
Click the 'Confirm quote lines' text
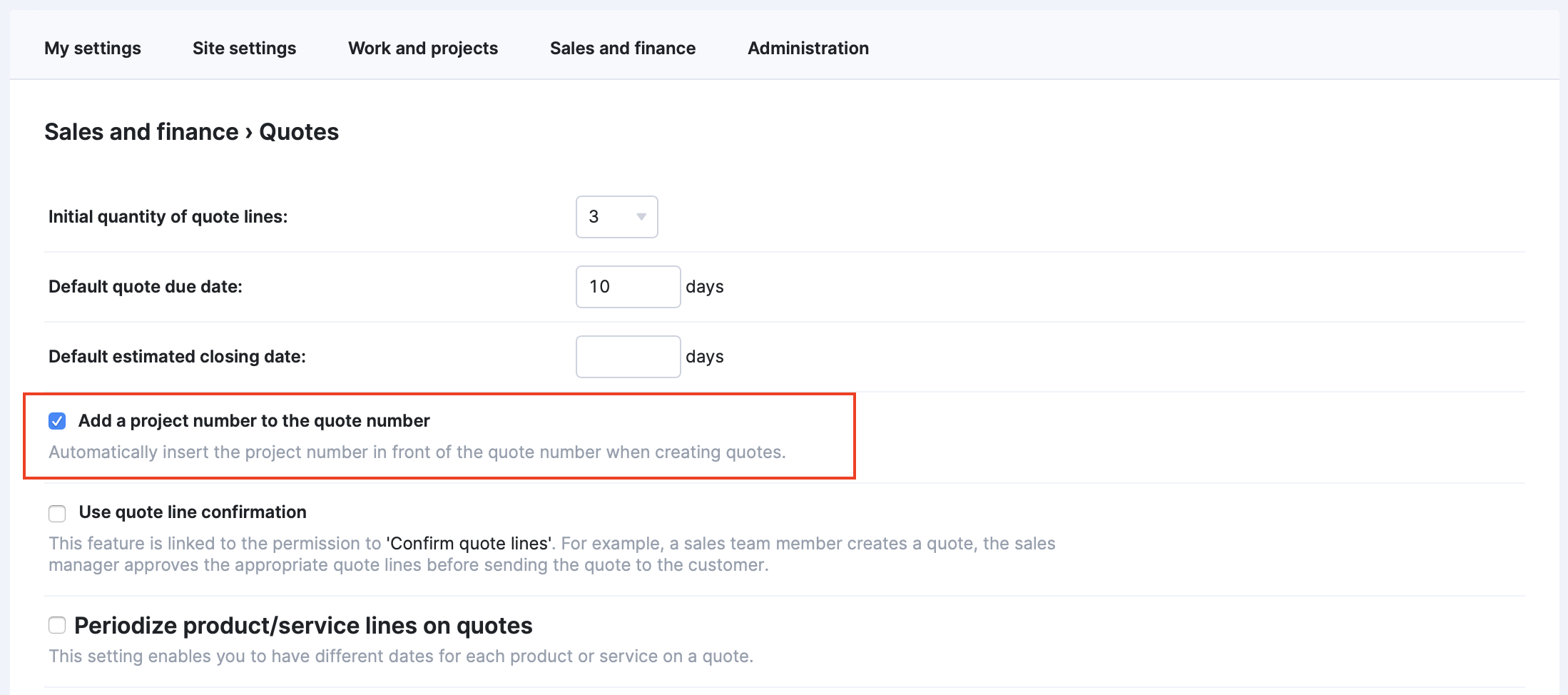tap(469, 544)
